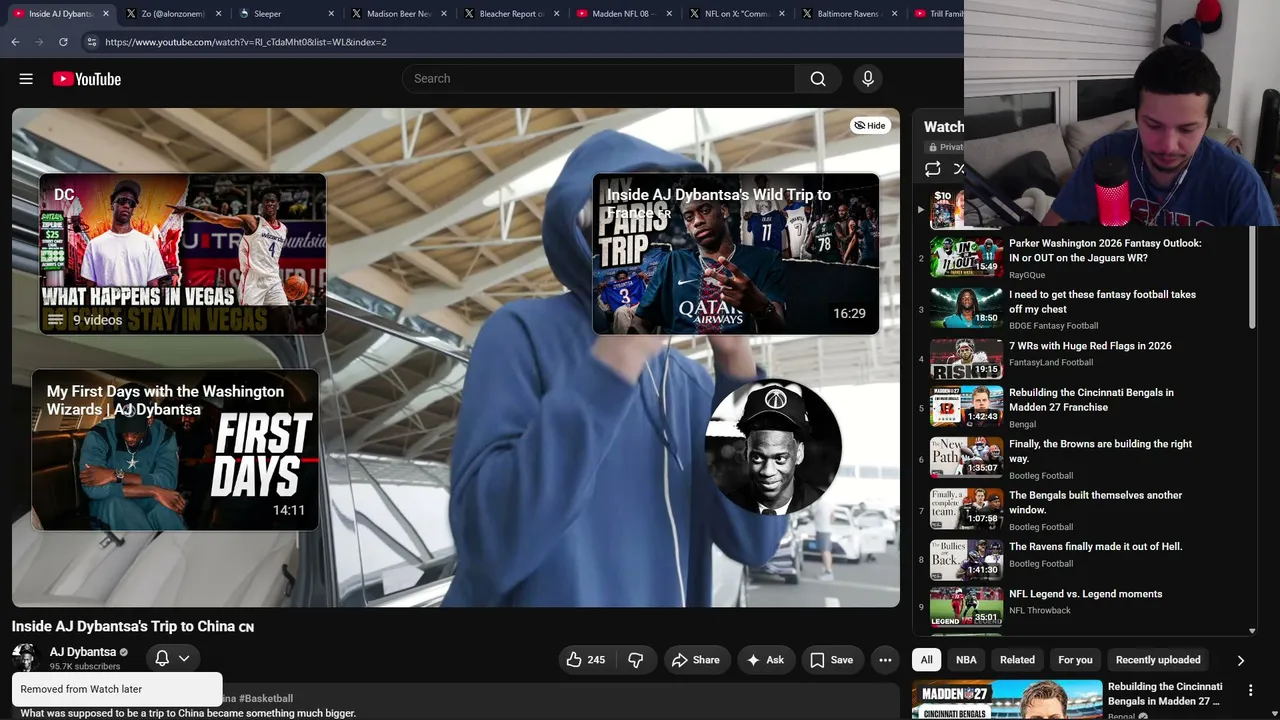Click the video title Inside AJ Dybantsa's Trip to China
Image resolution: width=1280 pixels, height=720 pixels.
133,627
